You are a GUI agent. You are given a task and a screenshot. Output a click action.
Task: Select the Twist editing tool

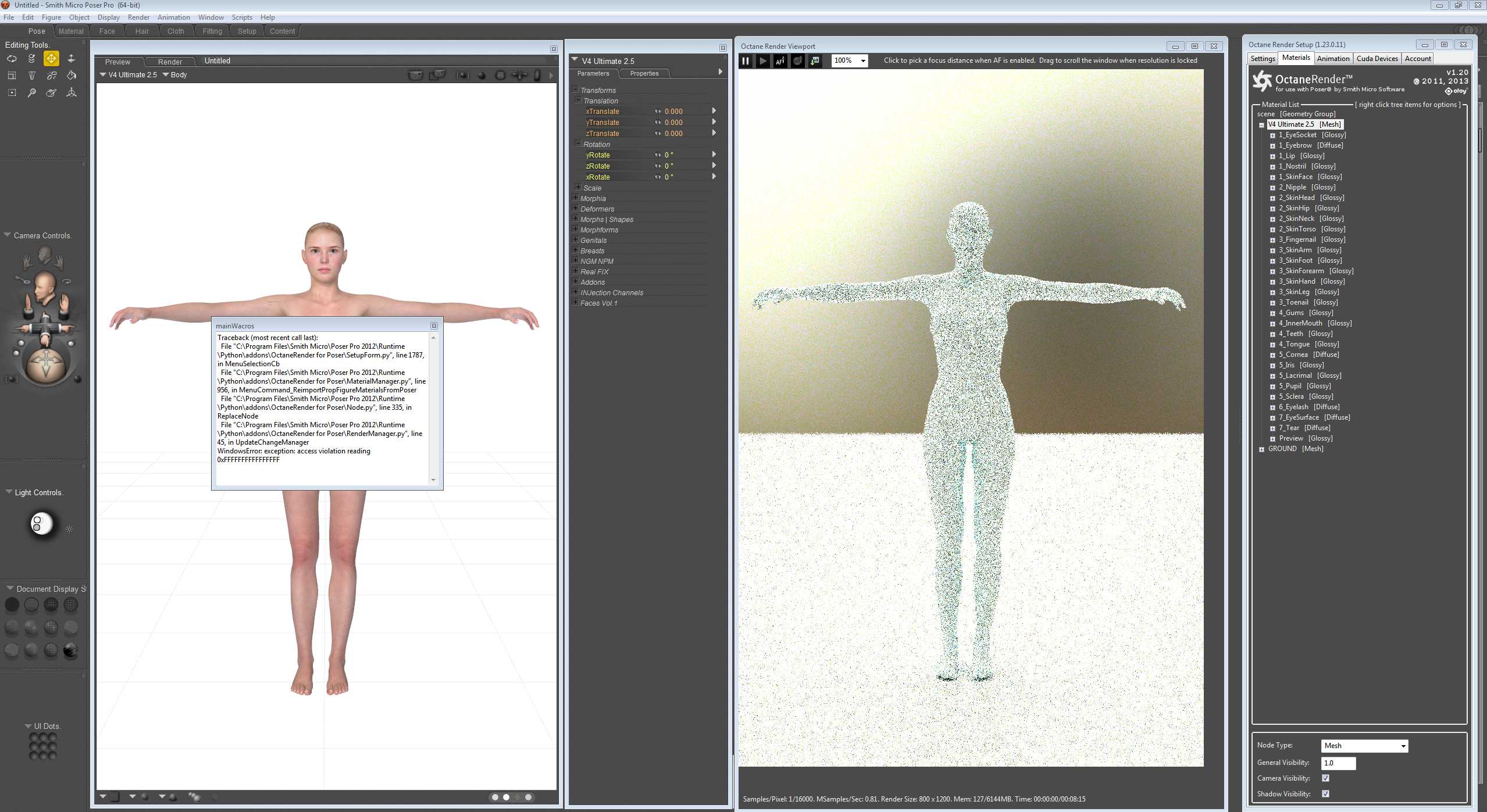tap(31, 59)
